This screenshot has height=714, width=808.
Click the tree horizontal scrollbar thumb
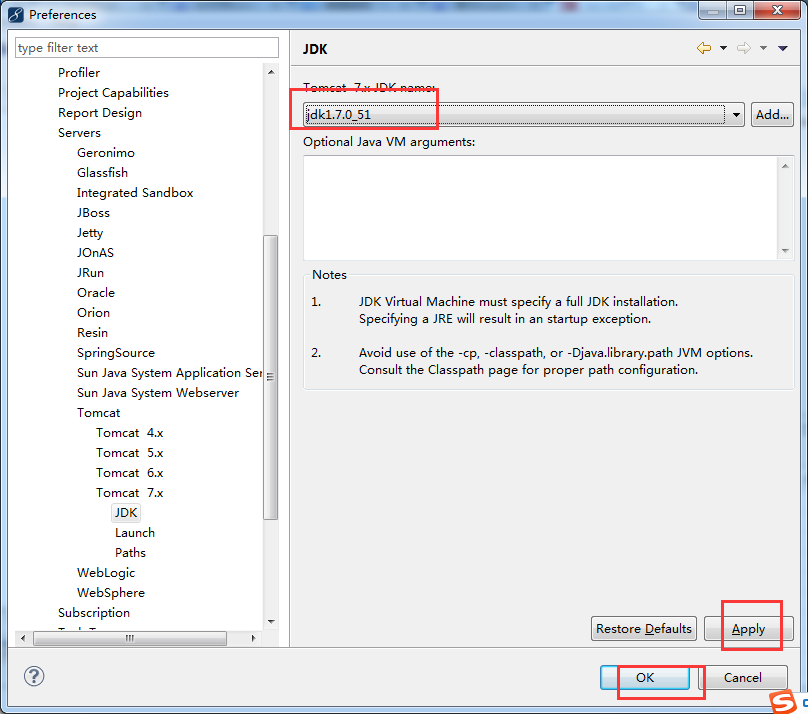130,638
